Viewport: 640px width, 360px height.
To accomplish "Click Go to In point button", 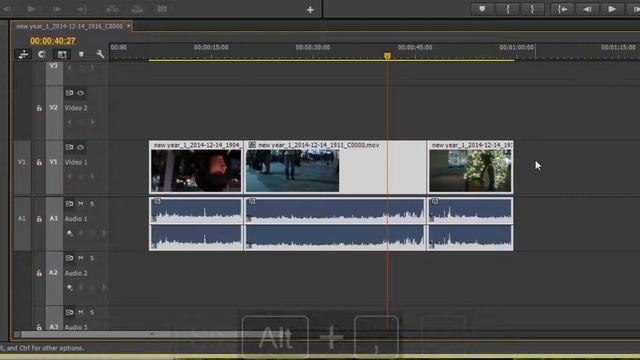I will (562, 9).
